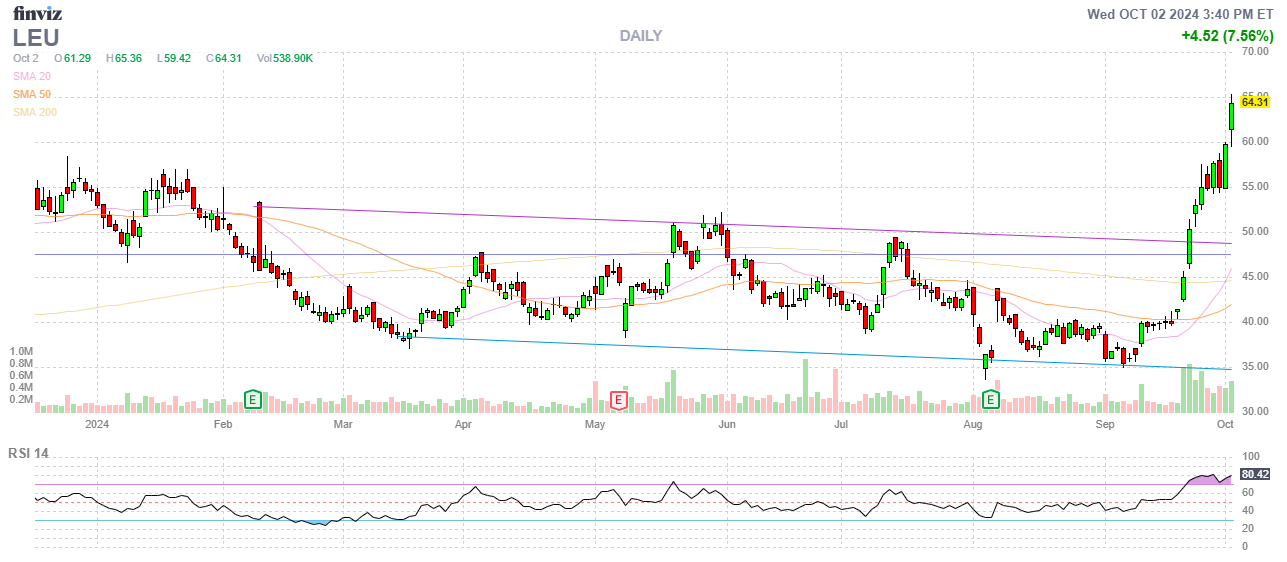Select the yellow 64.31 current price tag
Screen dimensions: 1287x562
click(1255, 102)
